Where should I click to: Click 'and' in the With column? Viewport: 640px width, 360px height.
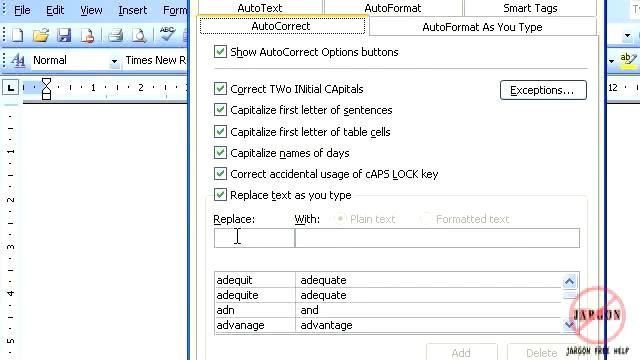pyautogui.click(x=309, y=310)
